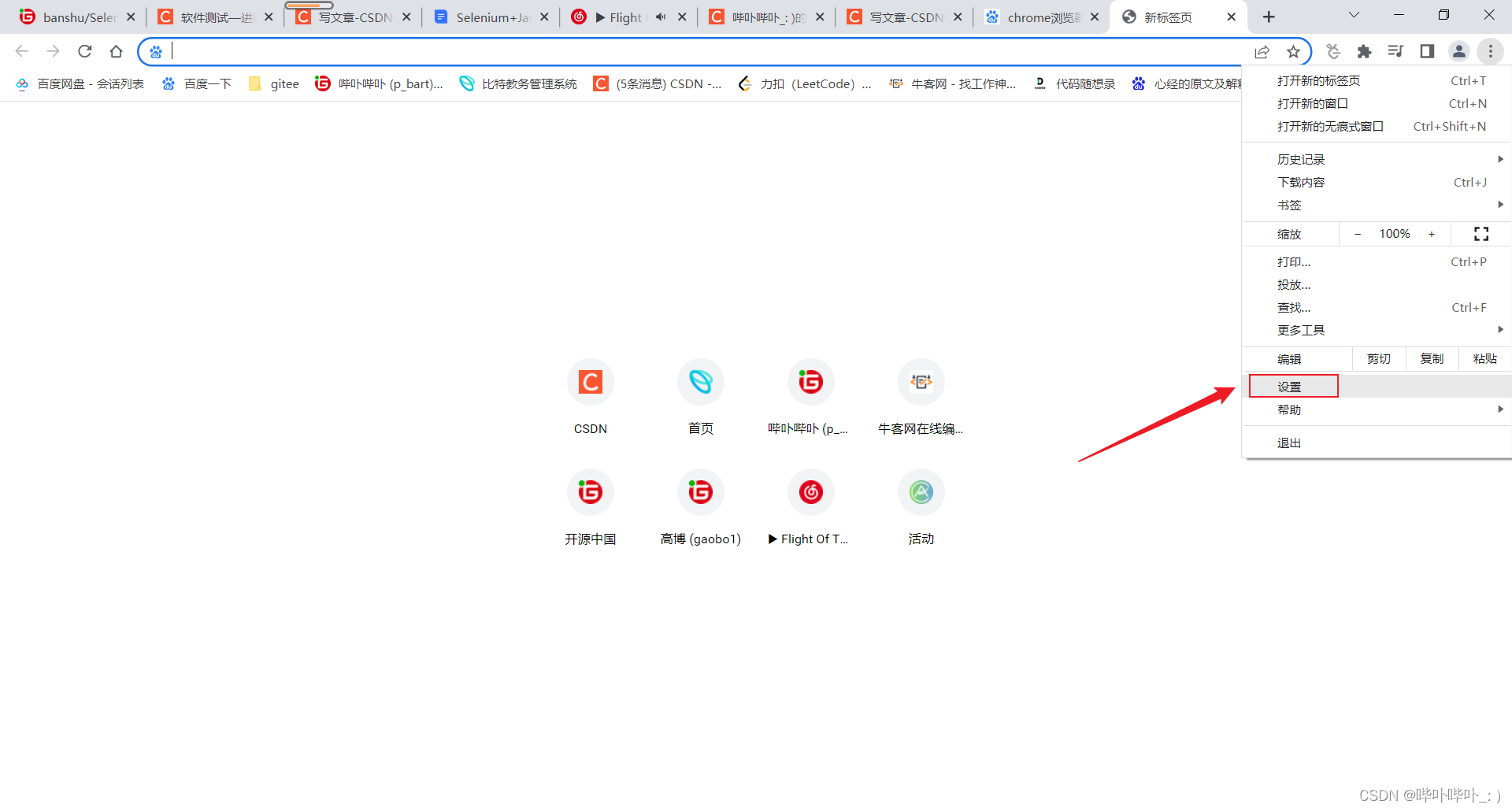Image resolution: width=1512 pixels, height=811 pixels.
Task: Click the browser back arrow
Action: tap(22, 51)
